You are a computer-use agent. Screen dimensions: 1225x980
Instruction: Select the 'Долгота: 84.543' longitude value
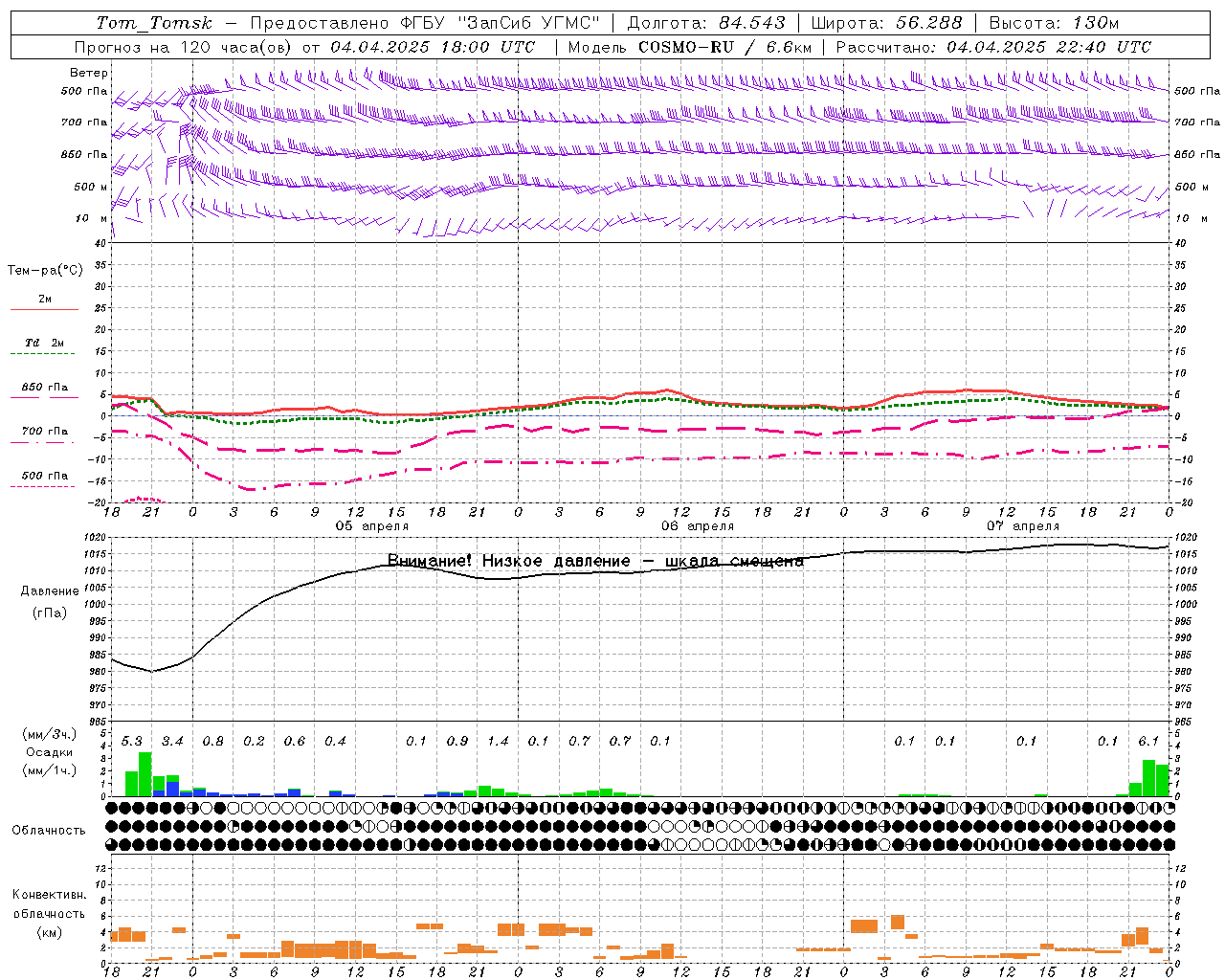[706, 23]
